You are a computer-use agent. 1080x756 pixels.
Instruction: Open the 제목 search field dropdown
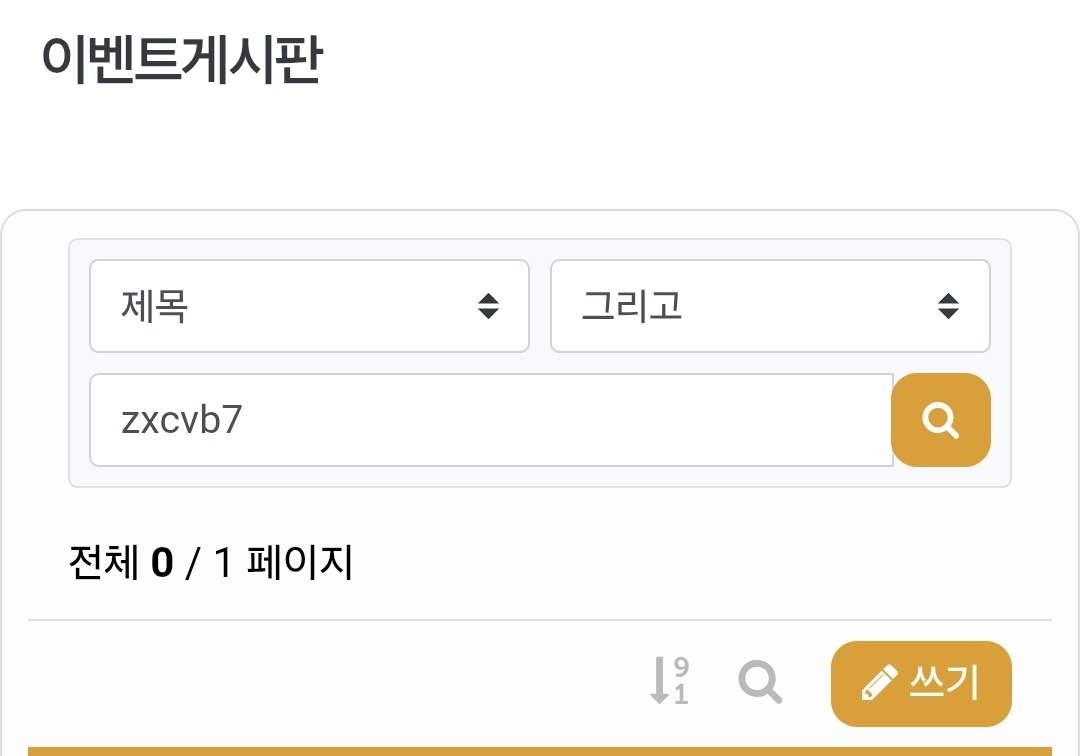[309, 306]
